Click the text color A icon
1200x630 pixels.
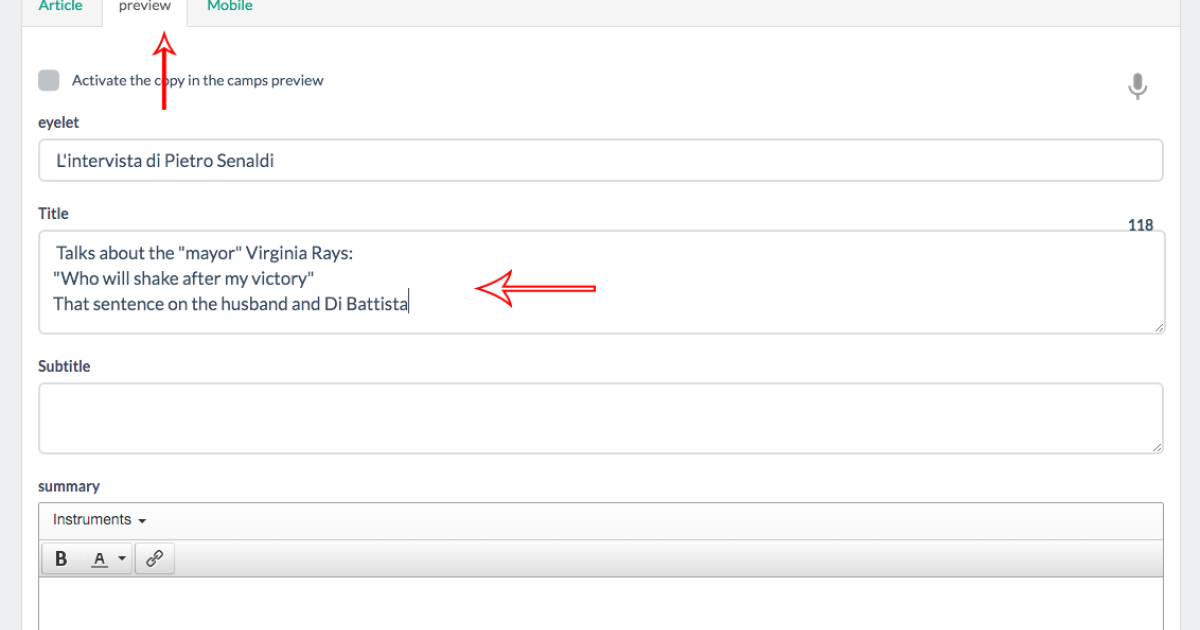(99, 559)
